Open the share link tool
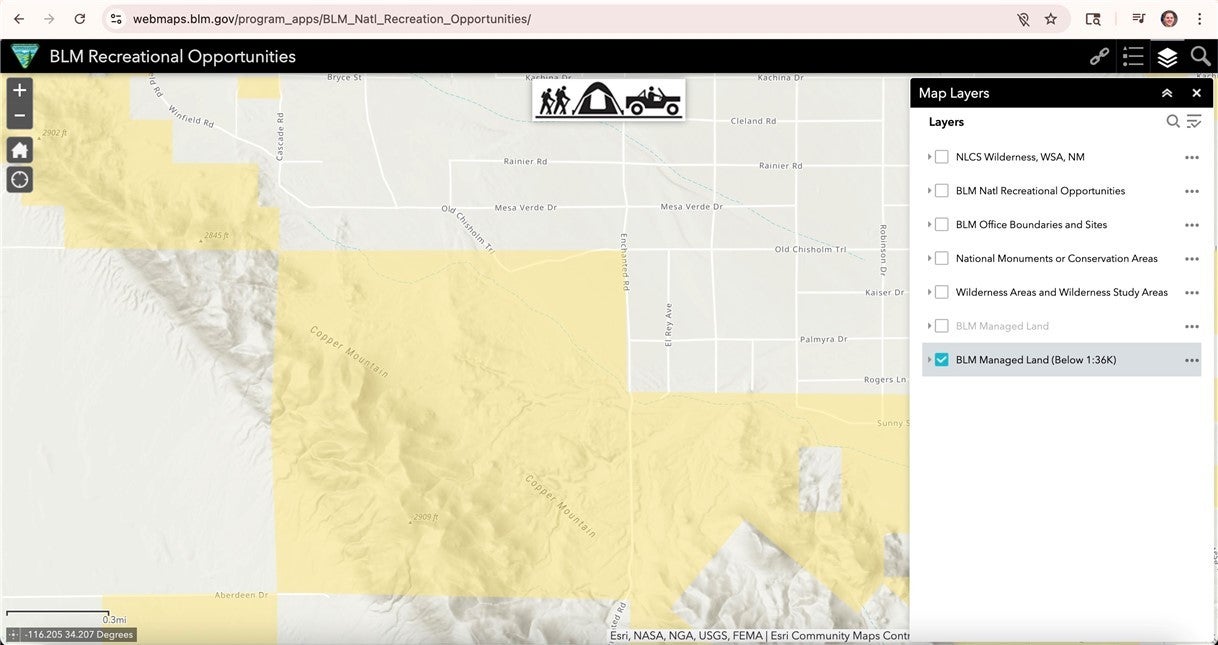Screen dimensions: 1218x645 1099,57
